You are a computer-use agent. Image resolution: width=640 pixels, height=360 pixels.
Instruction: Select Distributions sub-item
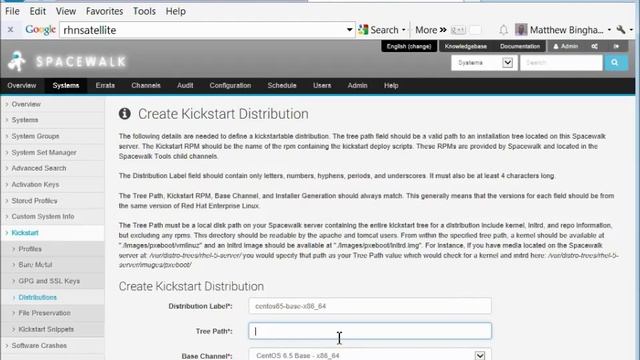click(x=38, y=297)
